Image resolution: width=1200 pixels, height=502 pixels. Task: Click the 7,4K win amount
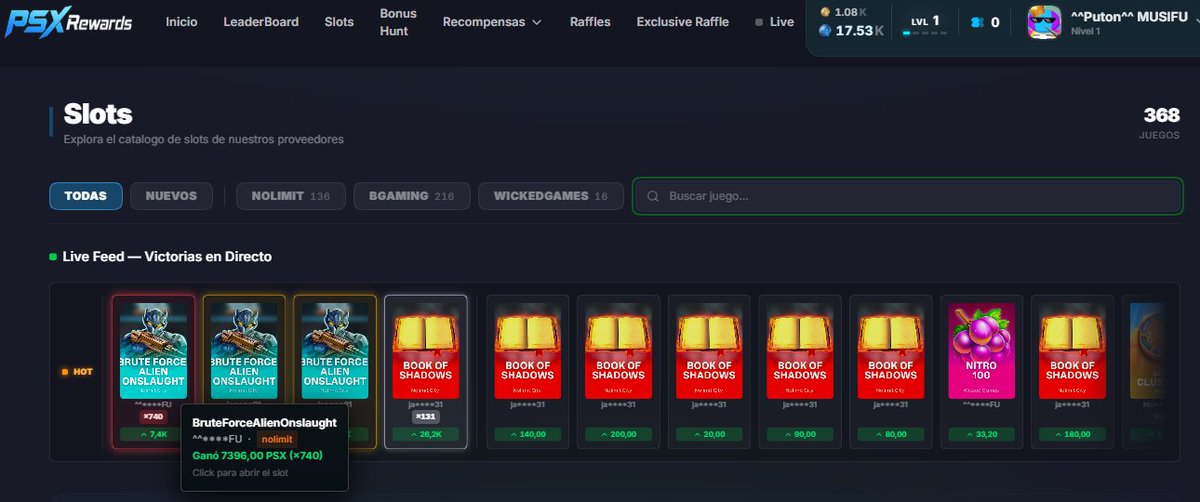pos(153,434)
